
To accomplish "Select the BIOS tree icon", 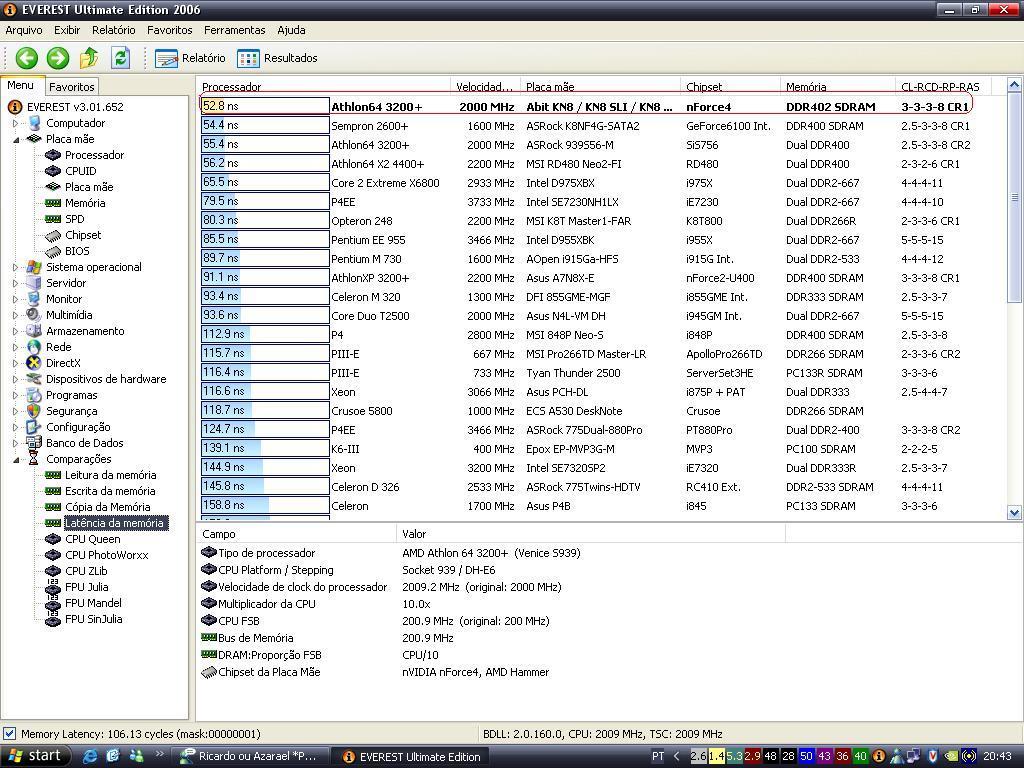I will (x=53, y=251).
